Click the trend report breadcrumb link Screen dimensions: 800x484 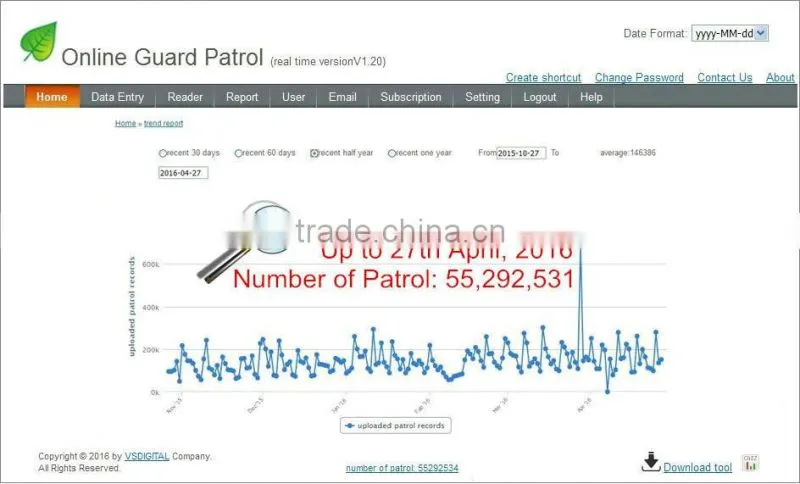click(x=163, y=123)
